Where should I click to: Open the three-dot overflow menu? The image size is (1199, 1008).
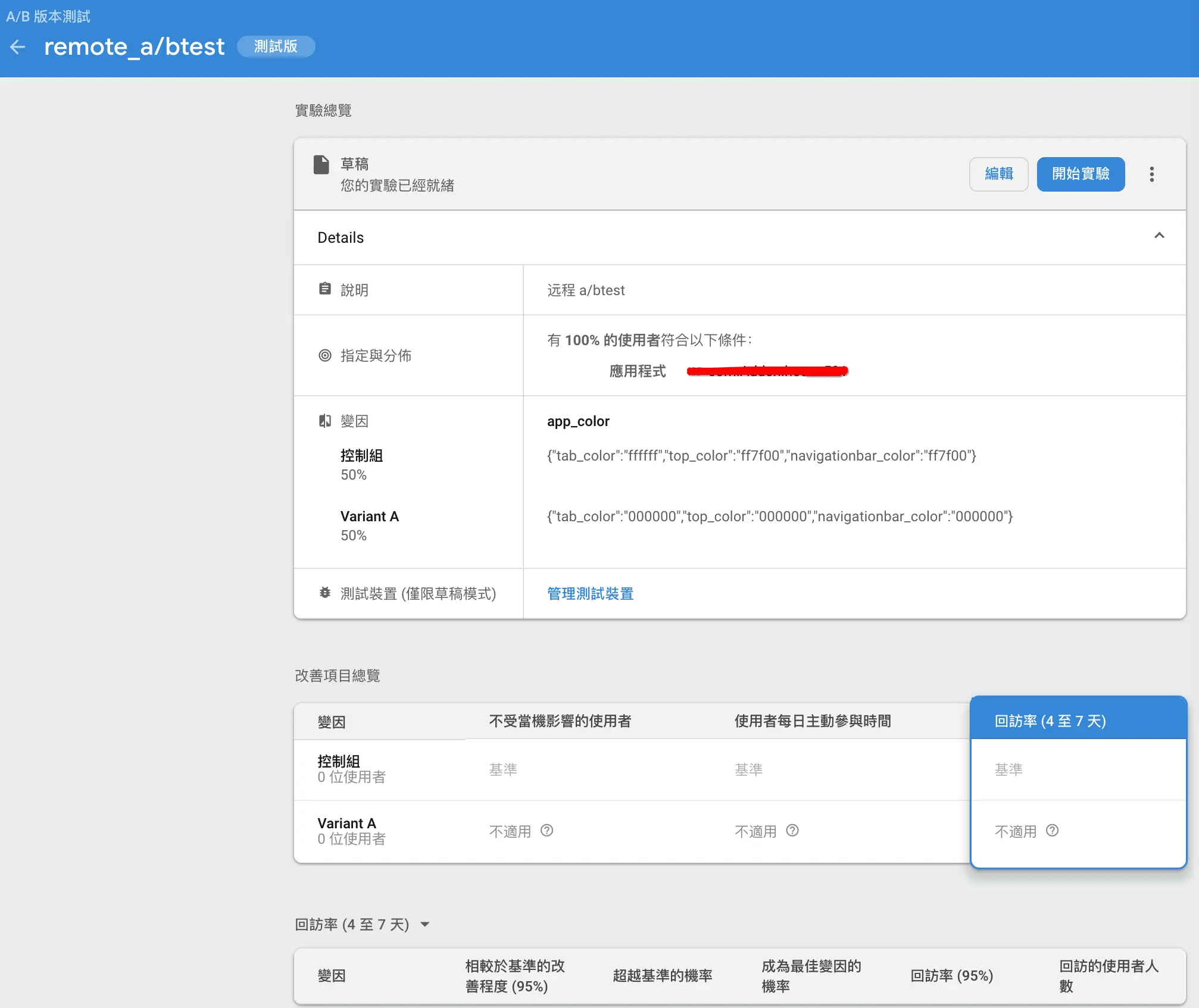[1151, 174]
